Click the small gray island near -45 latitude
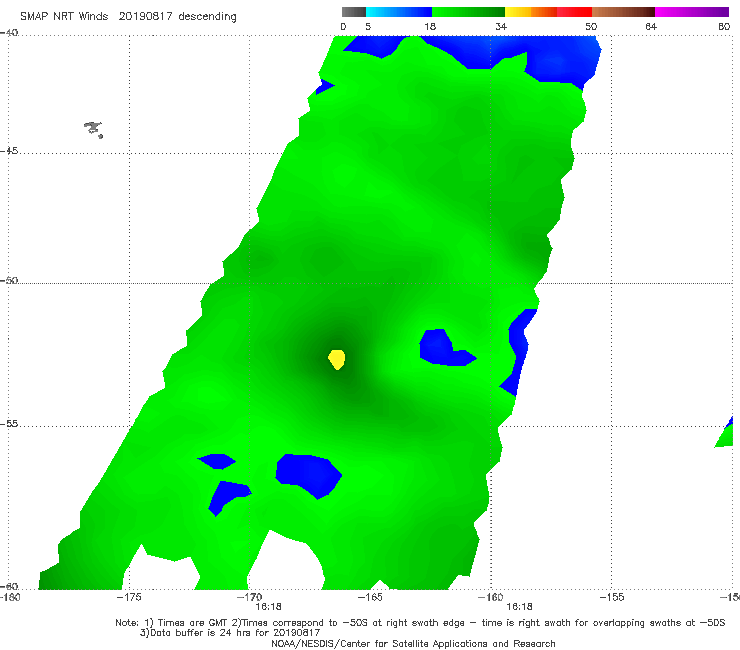The height and width of the screenshot is (650, 740). click(93, 129)
